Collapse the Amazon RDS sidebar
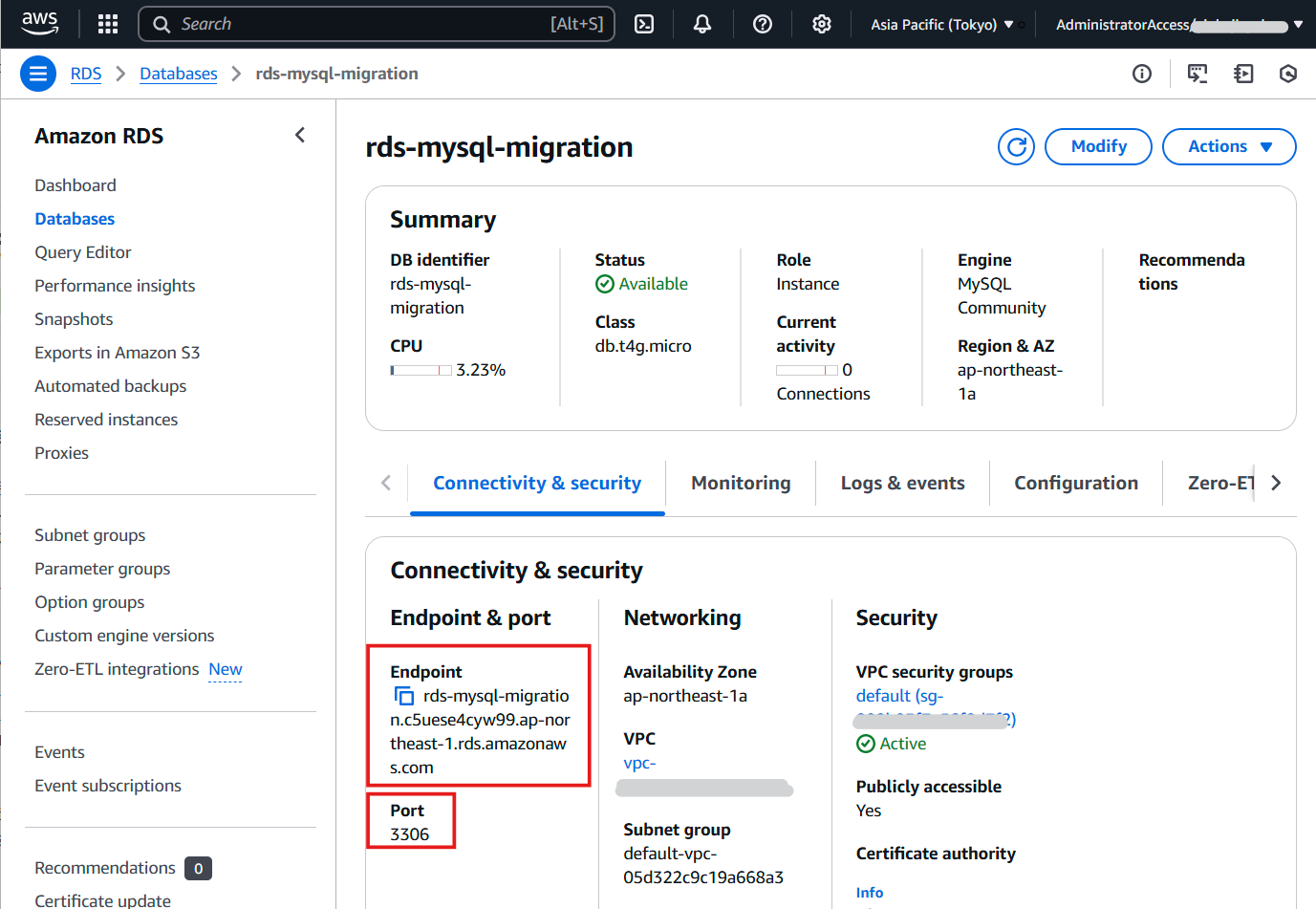Screen dimensions: 1316x909 pyautogui.click(x=300, y=136)
